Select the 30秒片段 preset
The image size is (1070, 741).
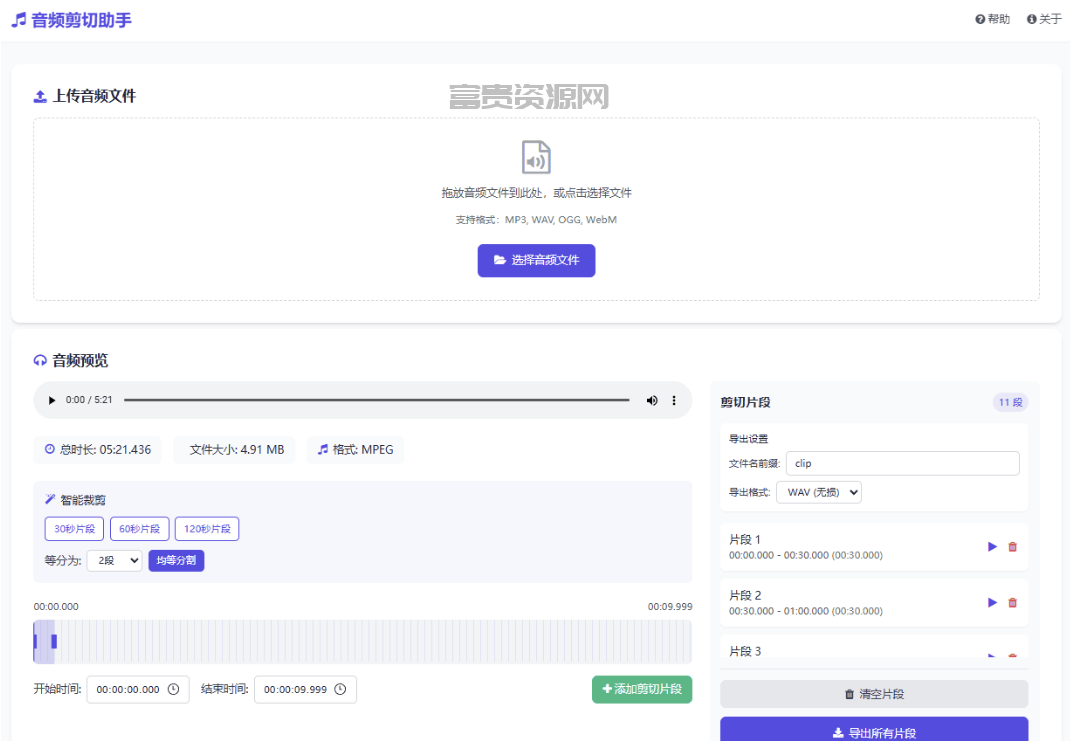pos(74,529)
